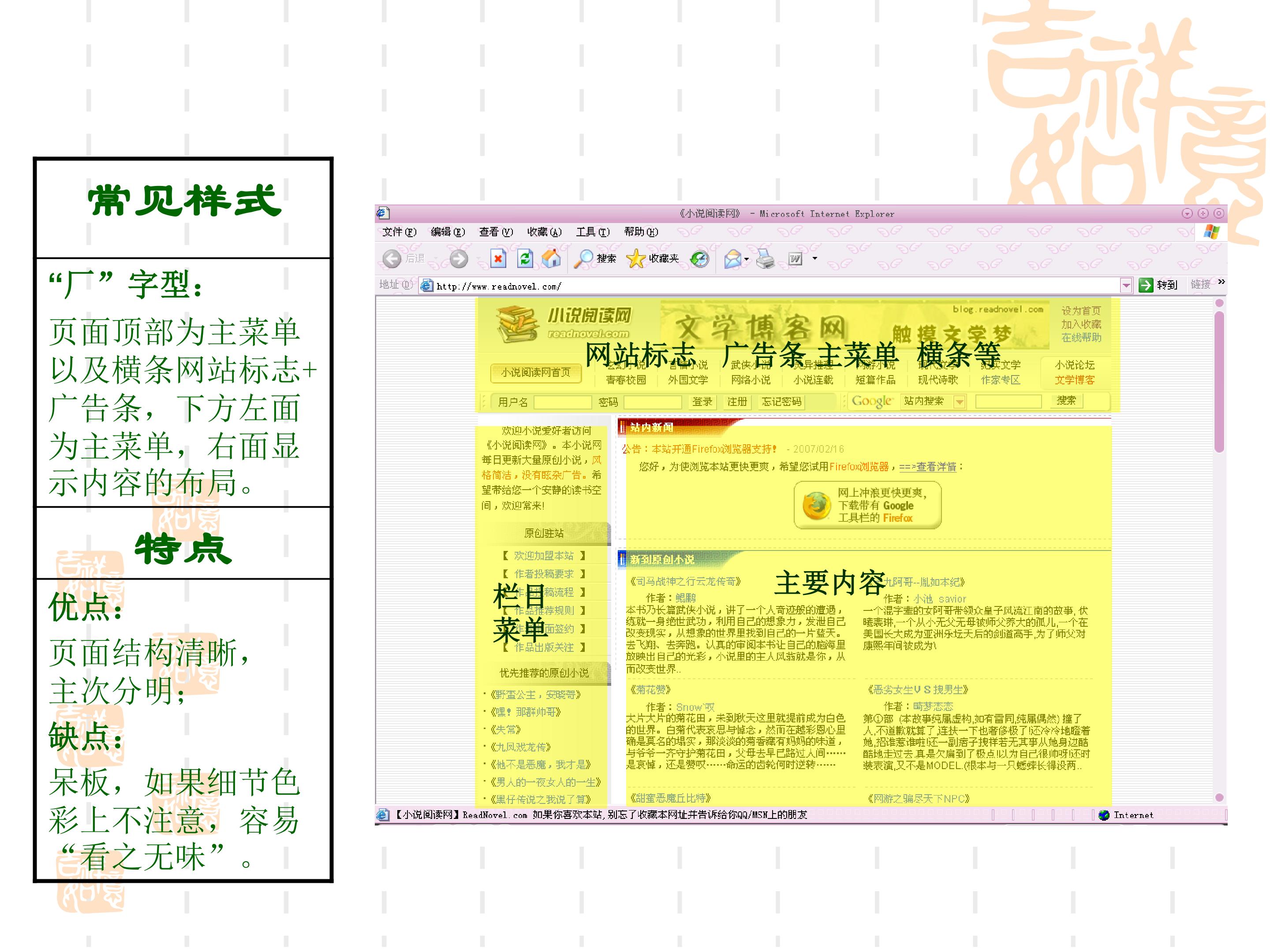The width and height of the screenshot is (1270, 952).
Task: Expand the Mail button dropdown arrow
Action: tap(747, 259)
